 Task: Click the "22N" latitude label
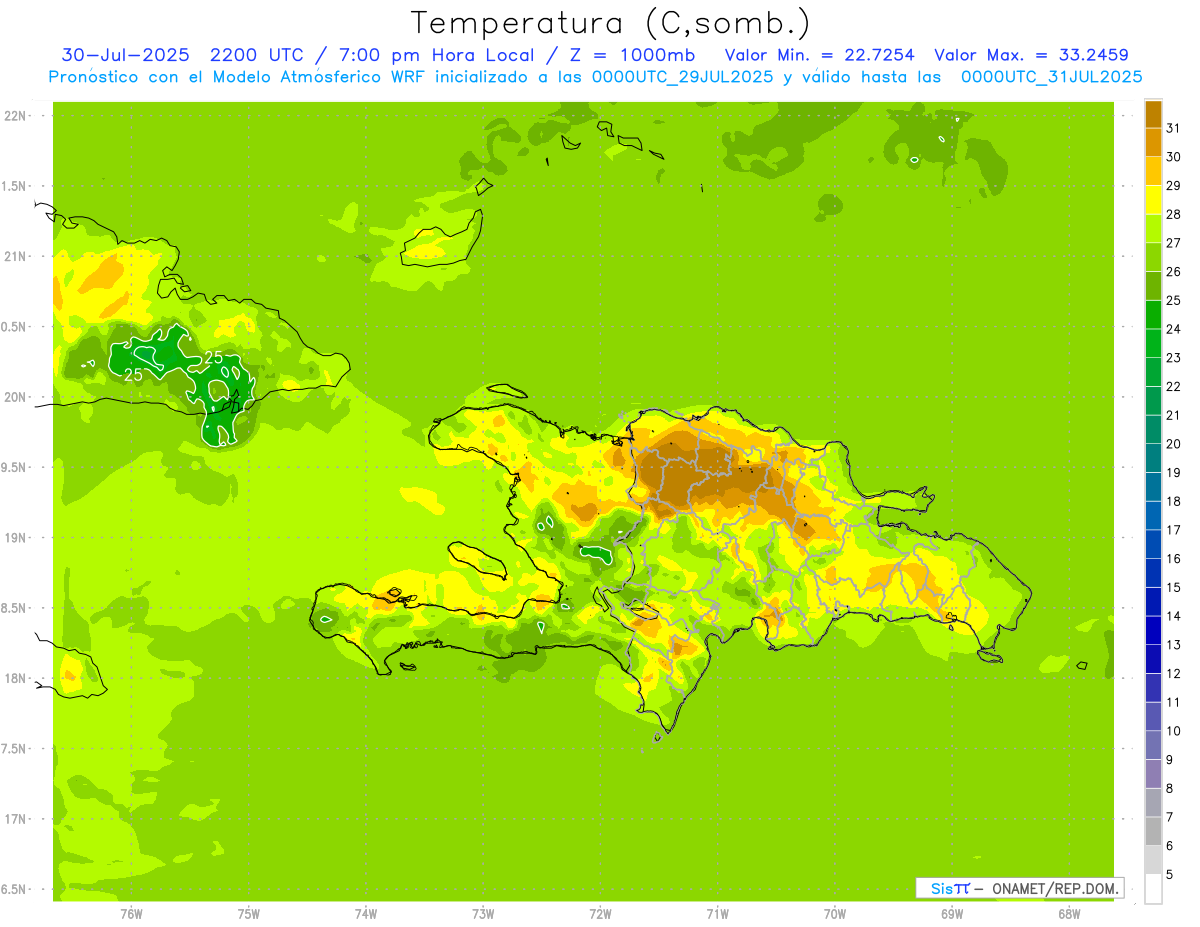(x=14, y=116)
